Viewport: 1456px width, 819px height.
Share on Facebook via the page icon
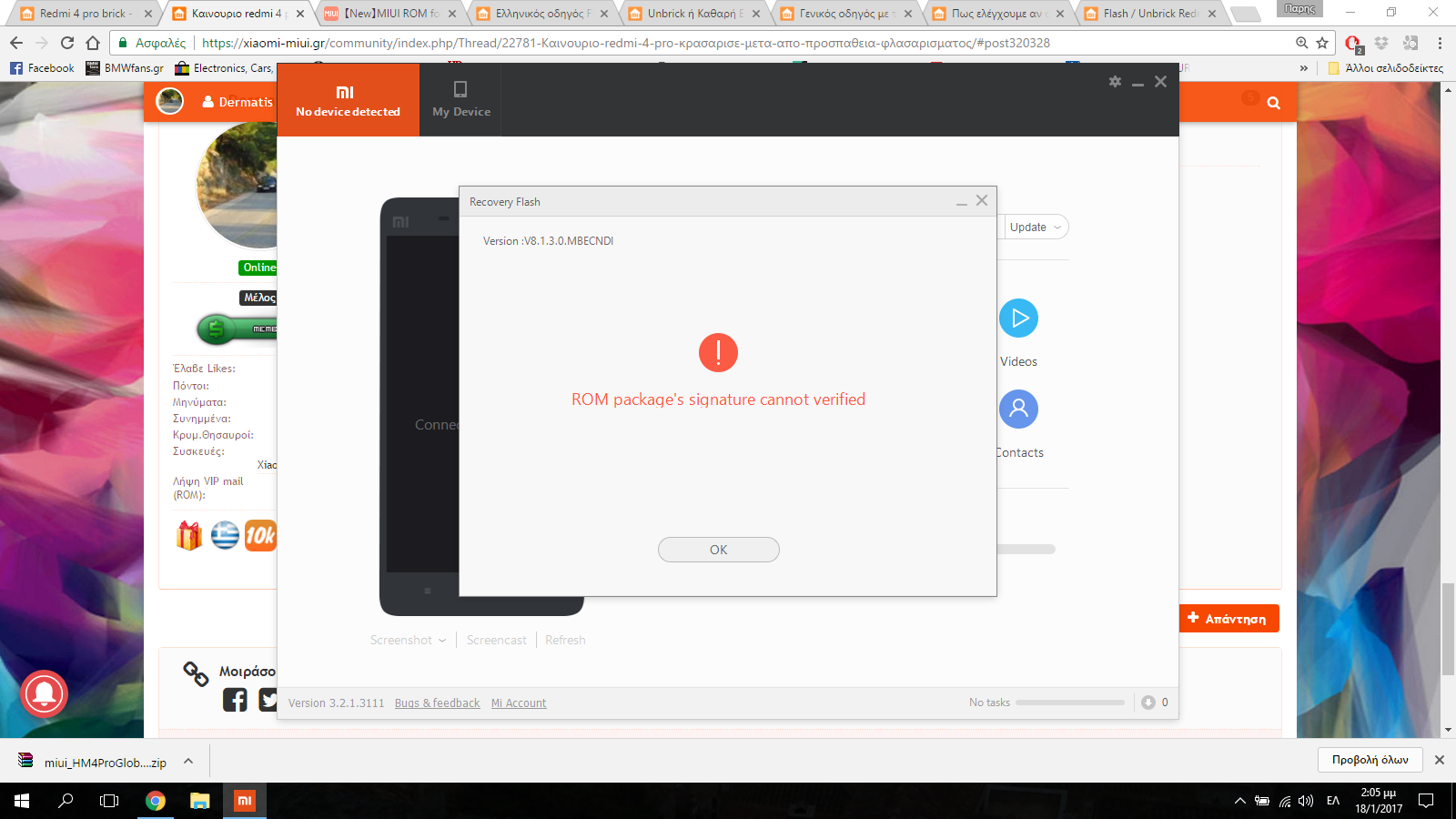click(235, 699)
